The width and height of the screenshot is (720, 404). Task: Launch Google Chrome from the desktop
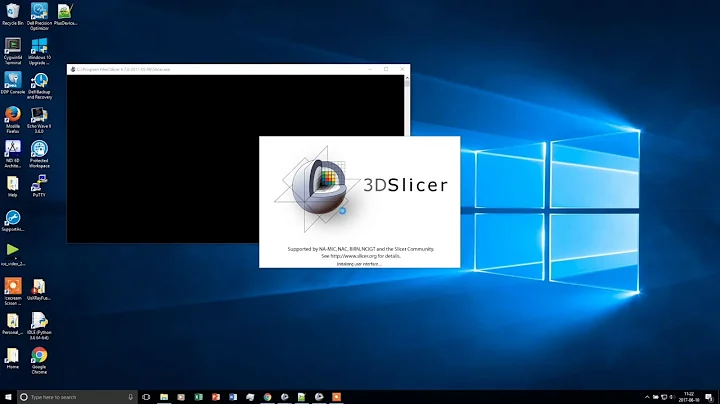(x=39, y=360)
